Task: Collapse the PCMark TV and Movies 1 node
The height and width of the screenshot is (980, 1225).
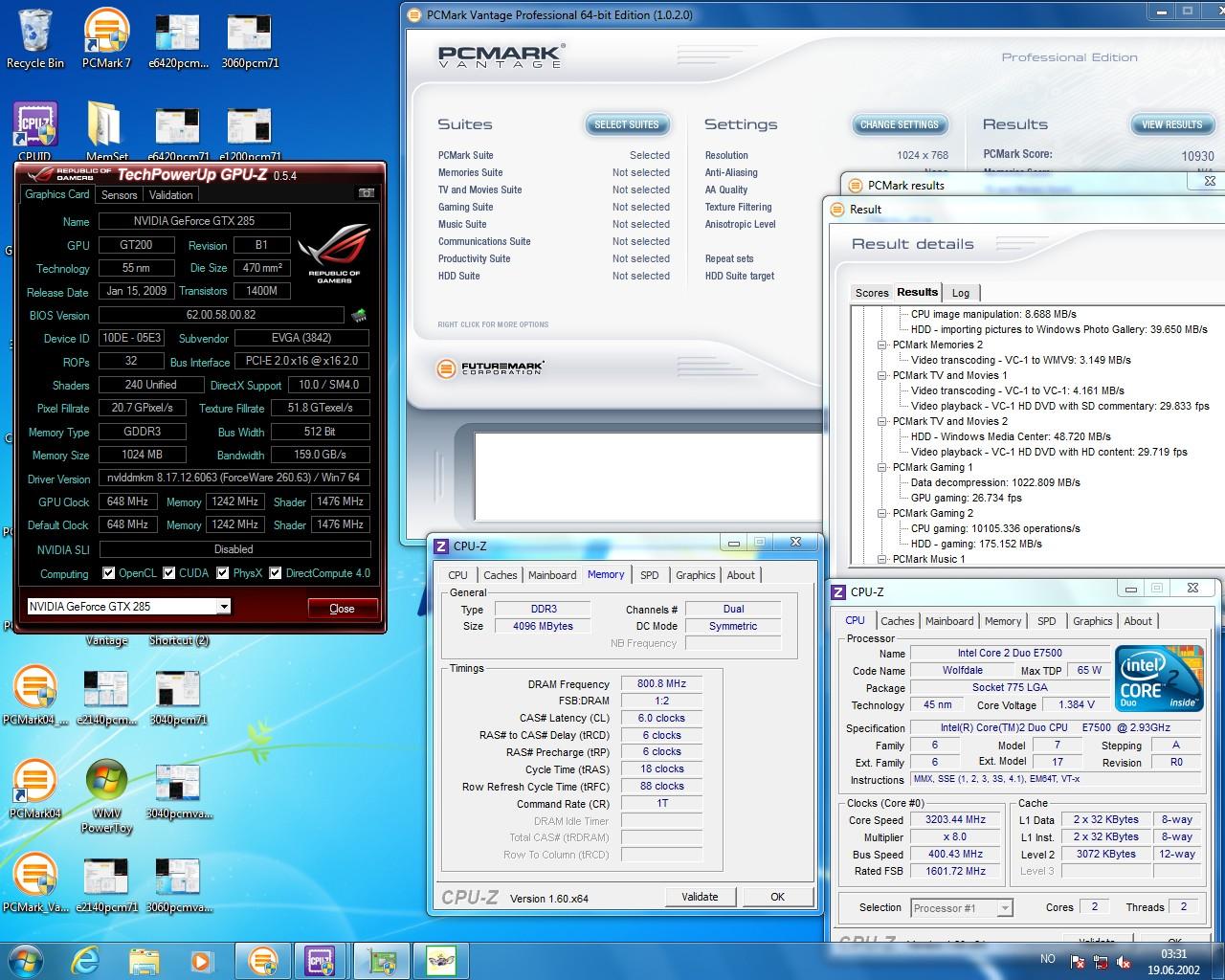Action: pyautogui.click(x=881, y=375)
